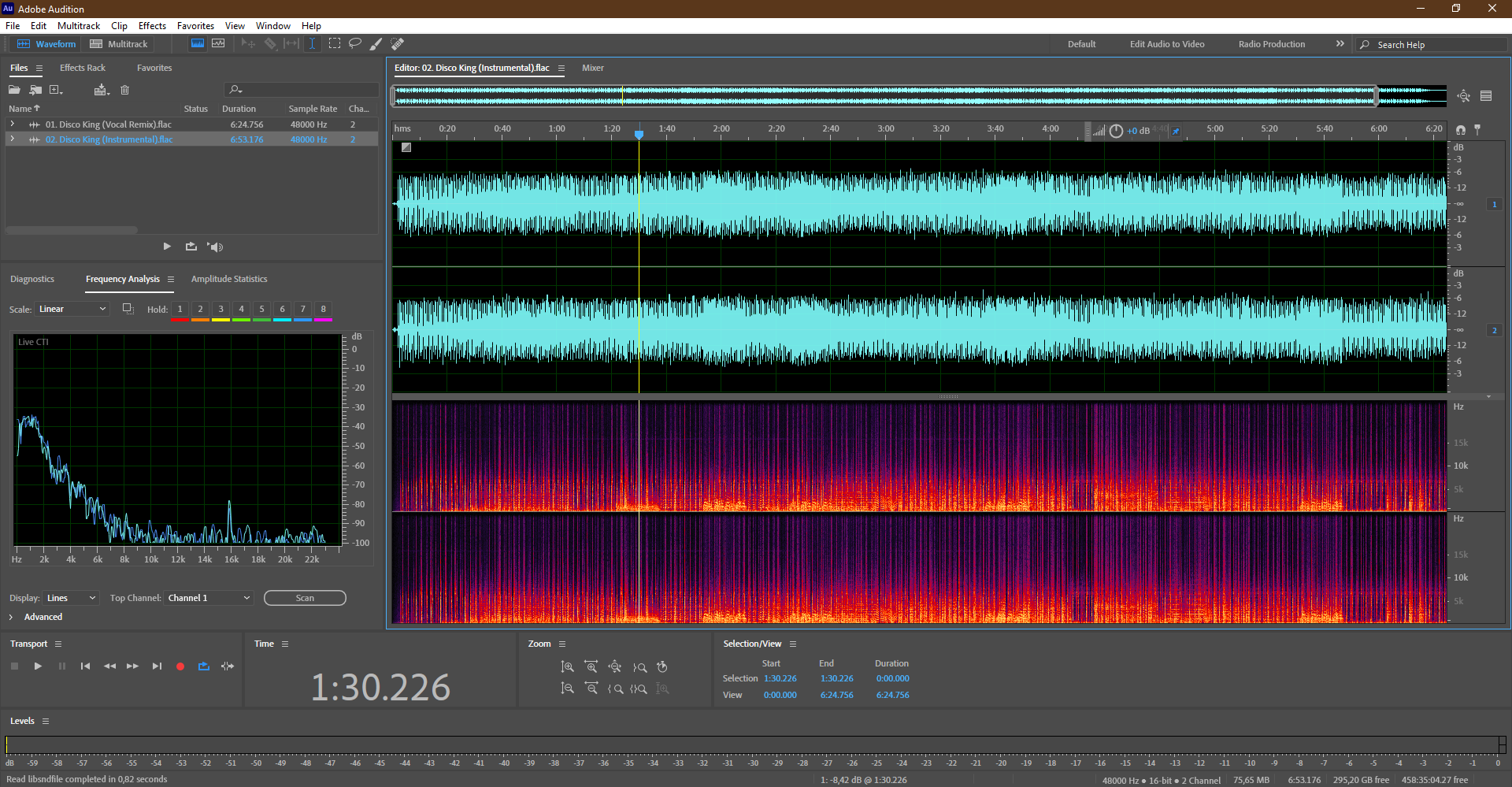Select the Marquee Selection tool
Viewport: 1512px width, 787px height.
(335, 44)
